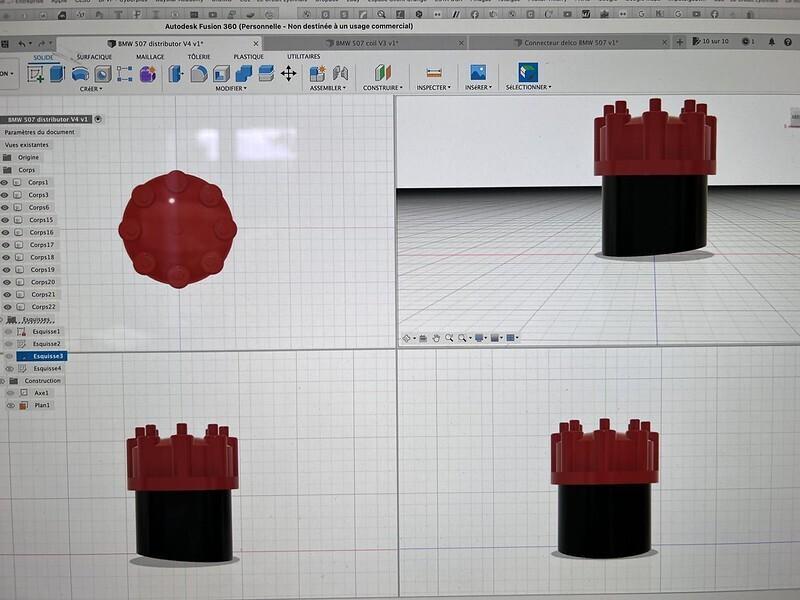Show Esquisse1 using its eye icon

9,332
